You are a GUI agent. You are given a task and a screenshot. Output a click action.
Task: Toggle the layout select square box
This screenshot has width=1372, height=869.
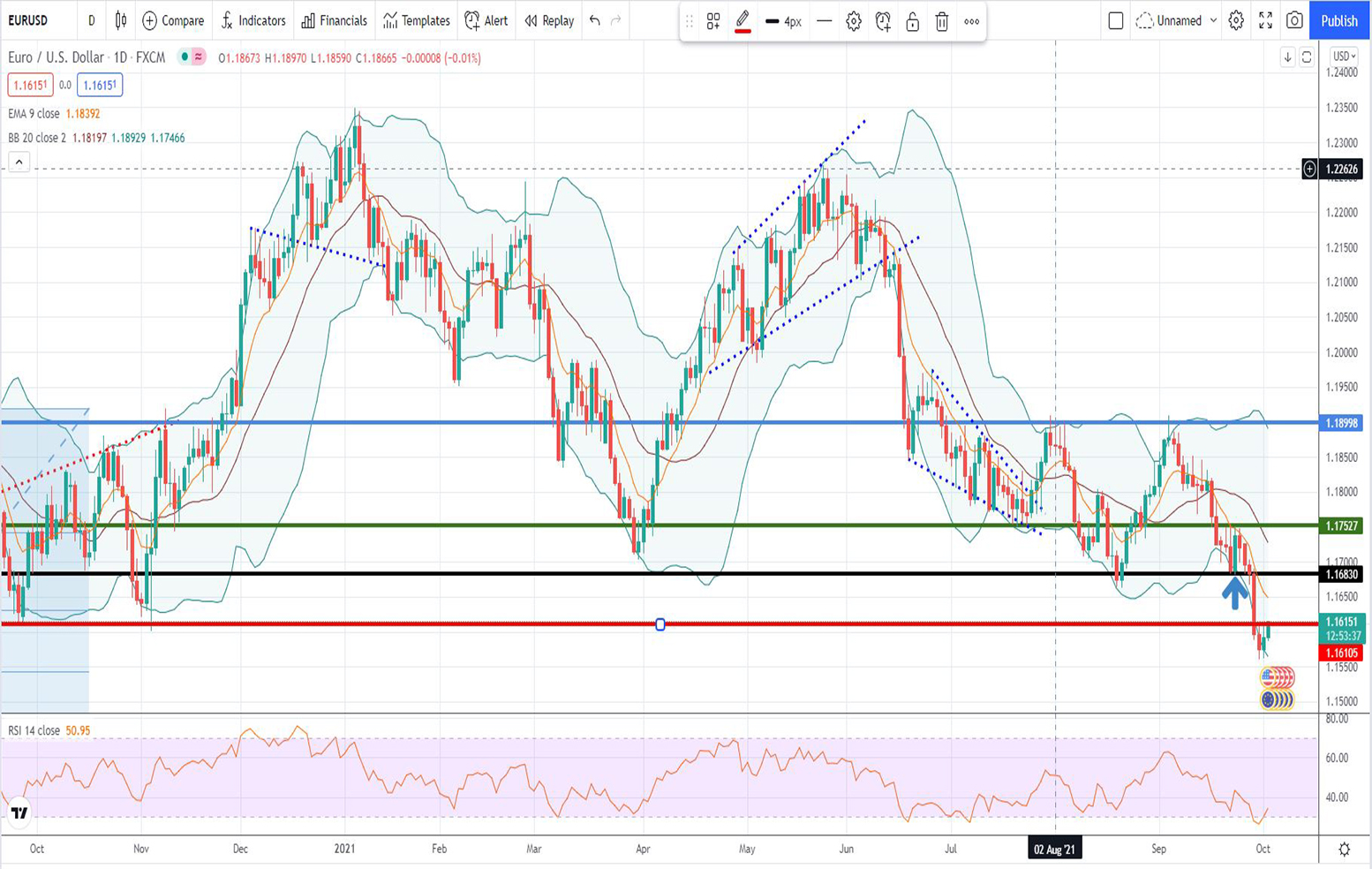point(1116,20)
